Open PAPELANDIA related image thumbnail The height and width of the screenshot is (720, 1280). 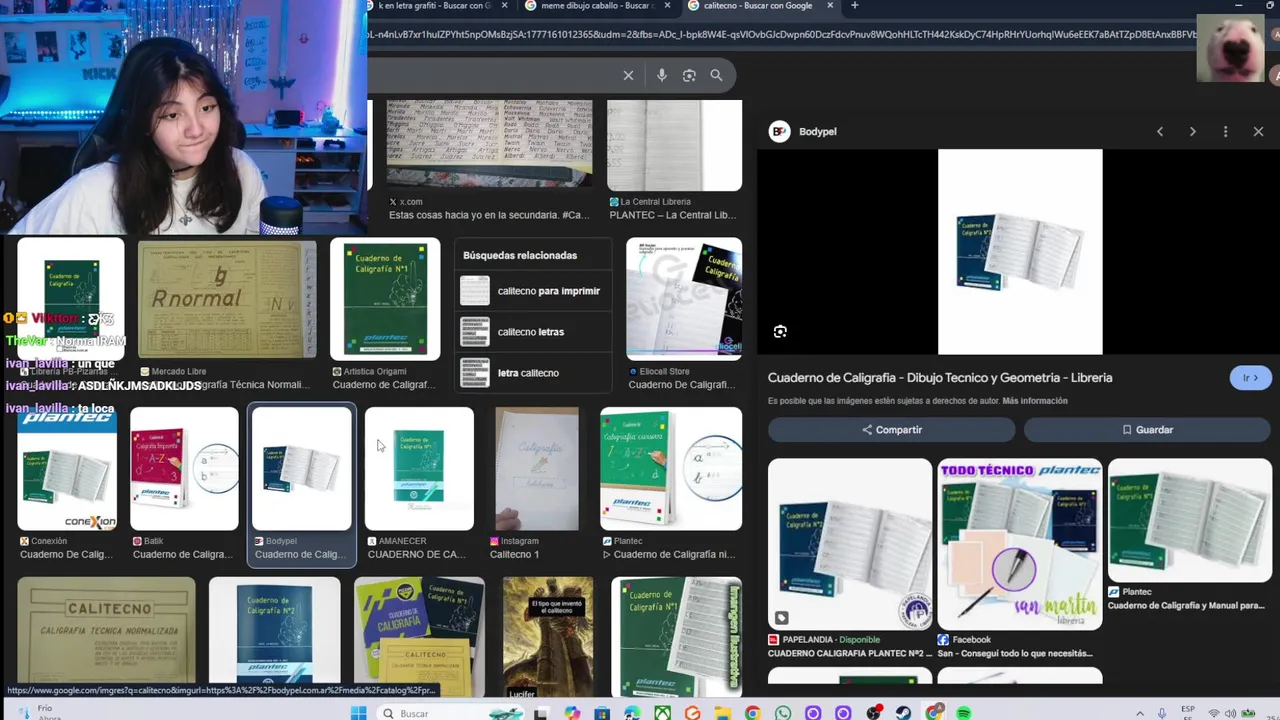click(x=850, y=544)
